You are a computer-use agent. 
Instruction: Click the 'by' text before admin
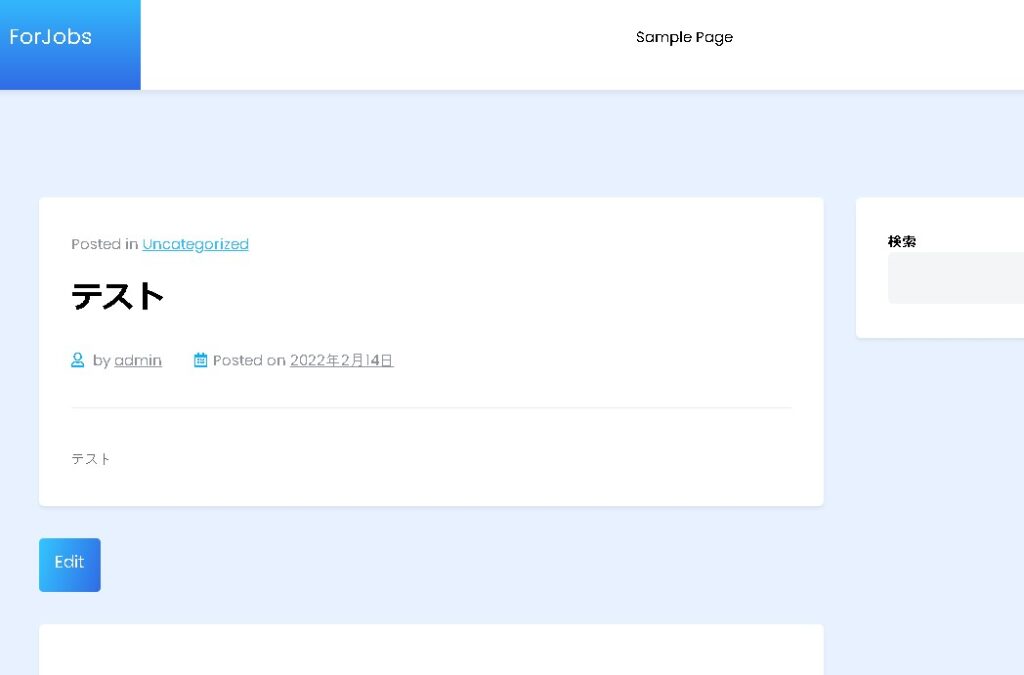[x=101, y=360]
